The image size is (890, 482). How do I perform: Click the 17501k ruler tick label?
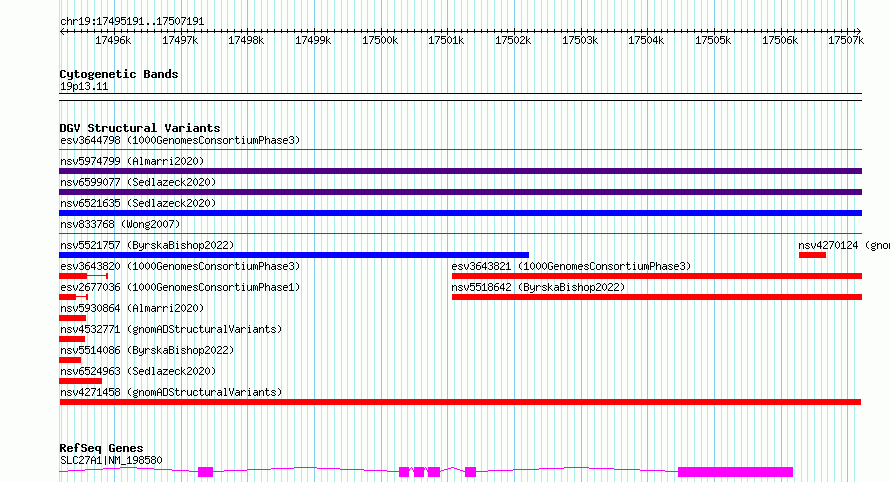click(x=446, y=40)
